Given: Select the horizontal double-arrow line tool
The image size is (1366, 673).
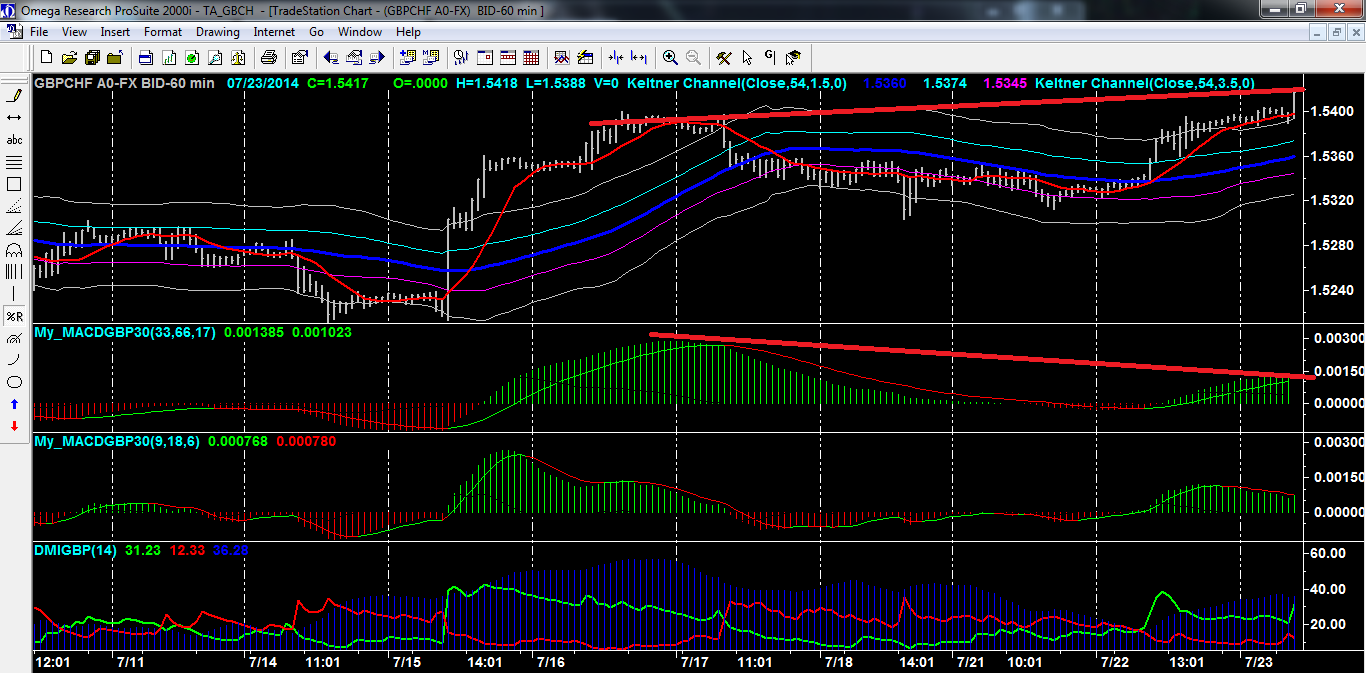Looking at the screenshot, I should (14, 118).
